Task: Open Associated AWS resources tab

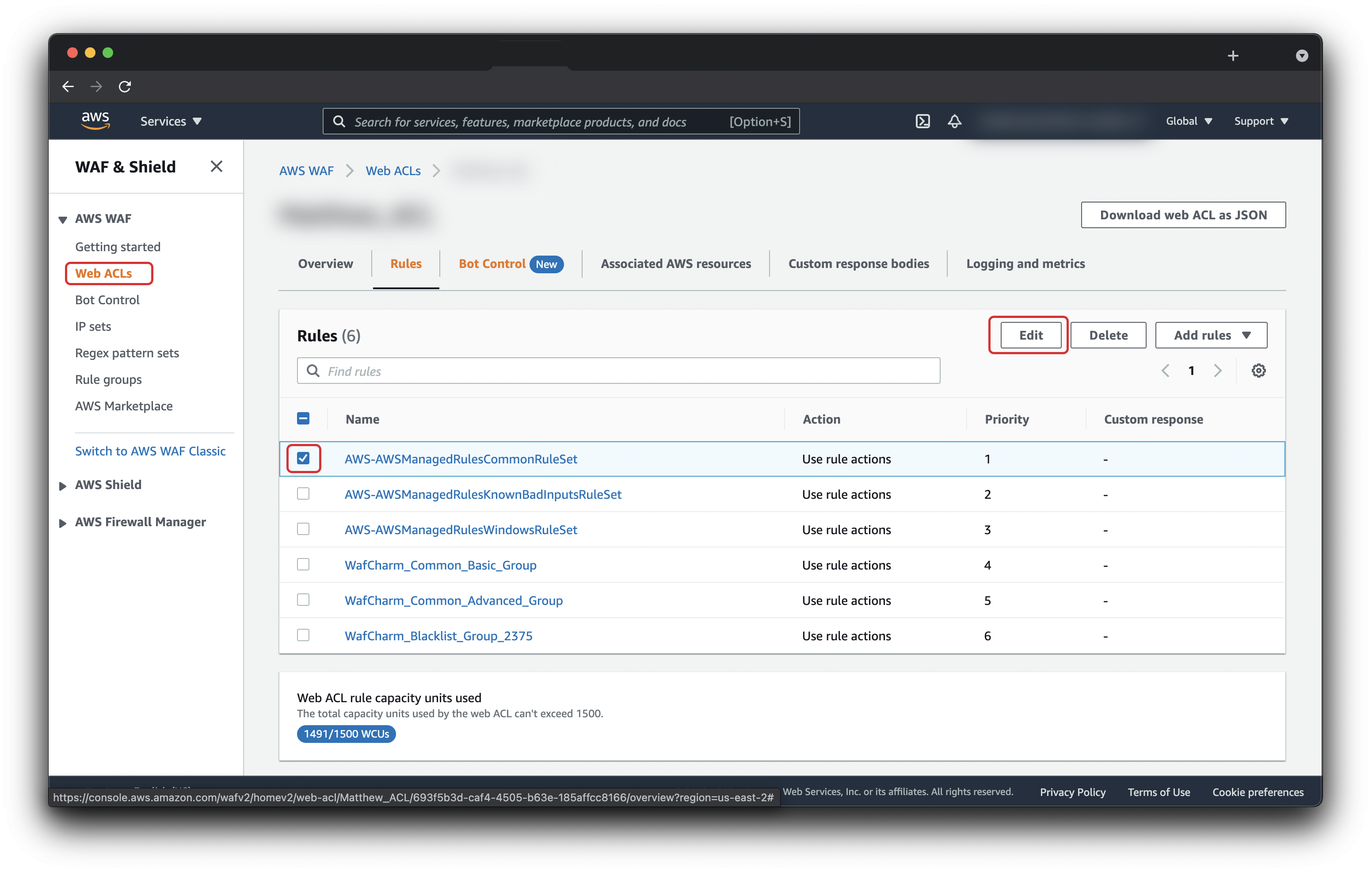Action: [676, 263]
